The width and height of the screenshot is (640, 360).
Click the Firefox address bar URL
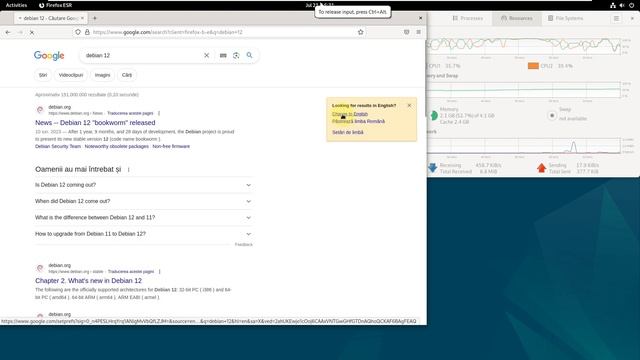[x=167, y=32]
